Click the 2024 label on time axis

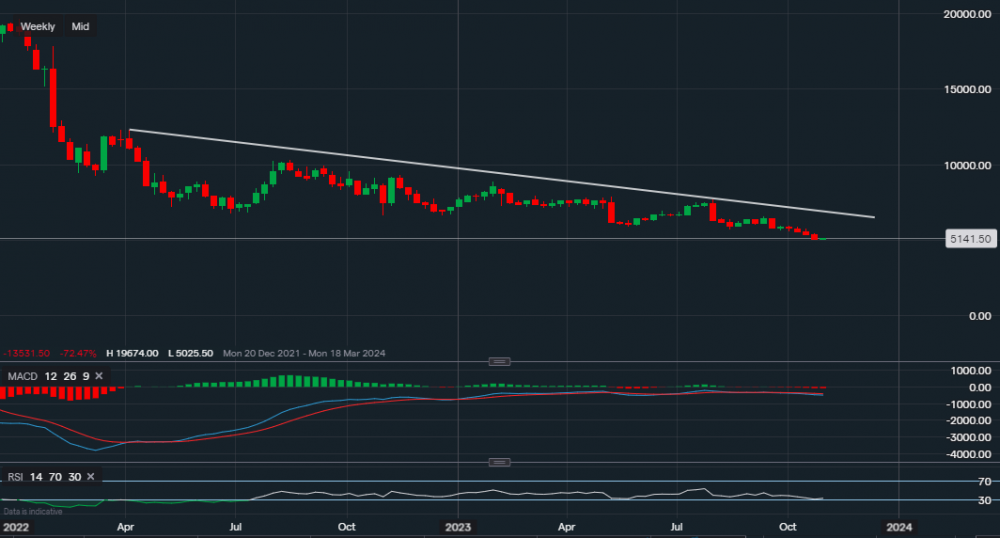(x=898, y=526)
